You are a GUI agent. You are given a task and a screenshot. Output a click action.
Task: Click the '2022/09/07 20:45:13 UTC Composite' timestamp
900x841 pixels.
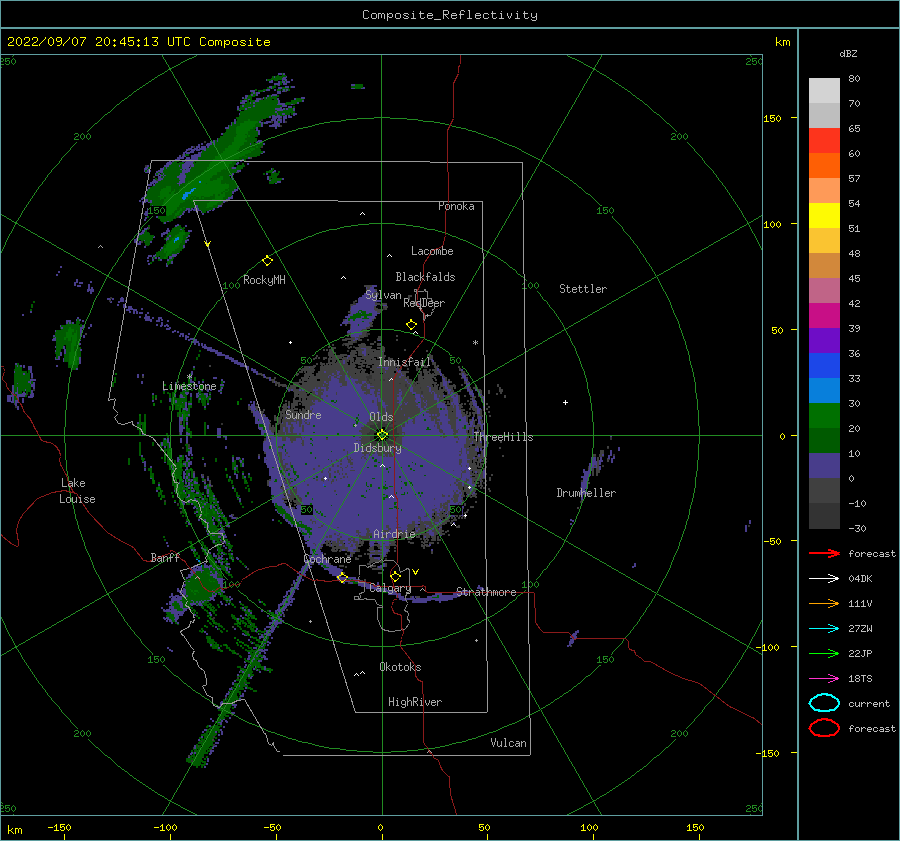(139, 42)
